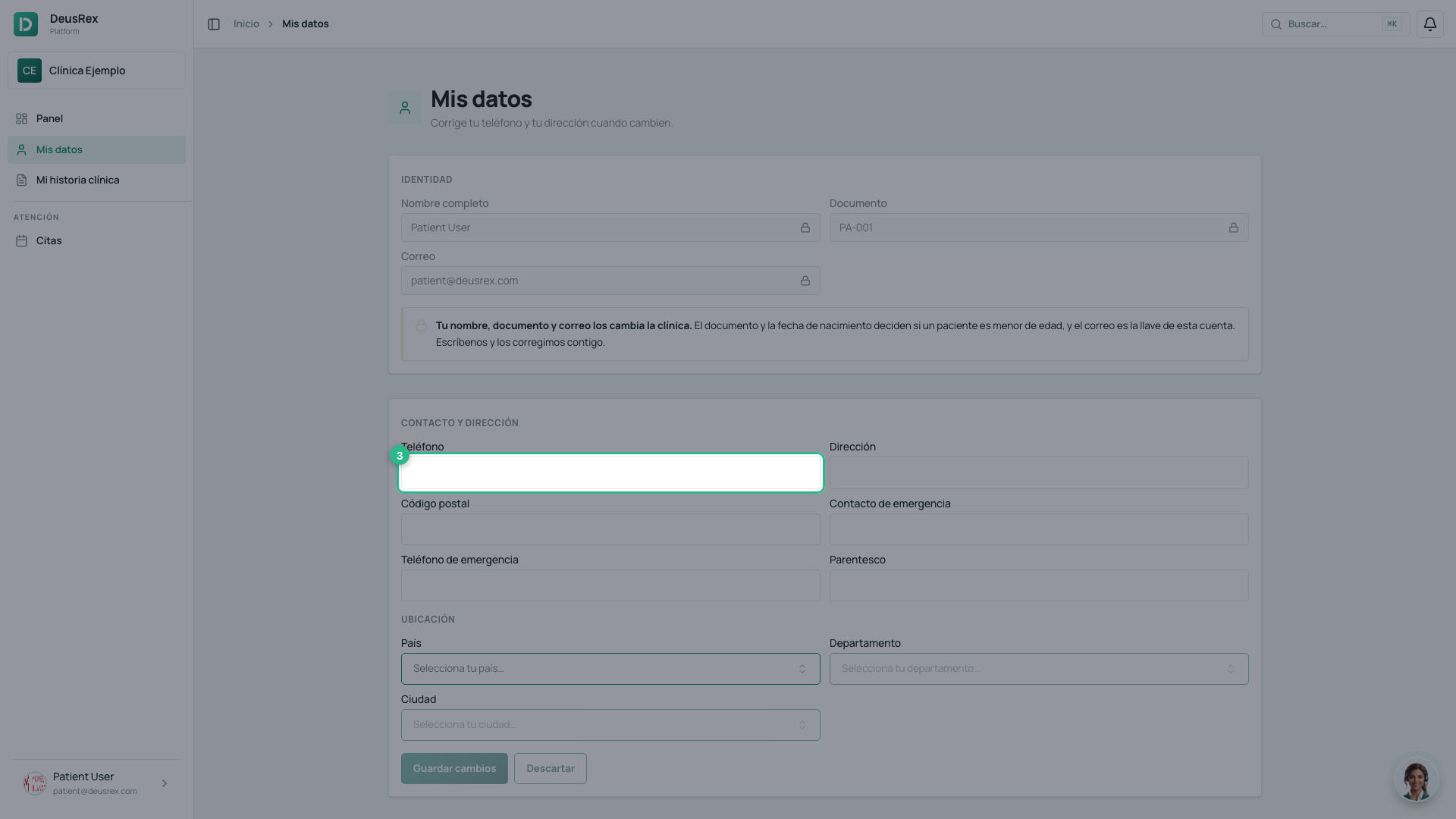Click the lock icon in Nombre completo
The width and height of the screenshot is (1456, 819).
click(x=805, y=227)
